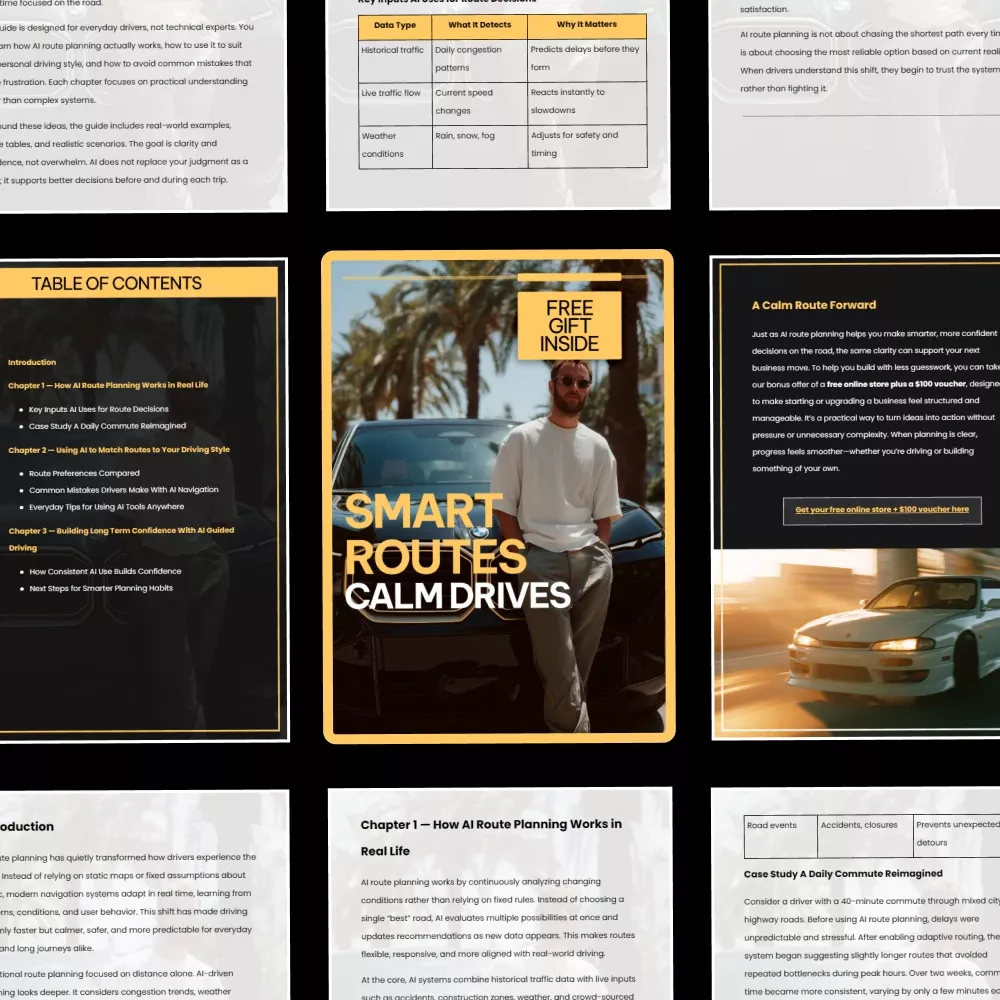Click the 'Get your free online store' button
1000x1000 pixels.
(881, 510)
